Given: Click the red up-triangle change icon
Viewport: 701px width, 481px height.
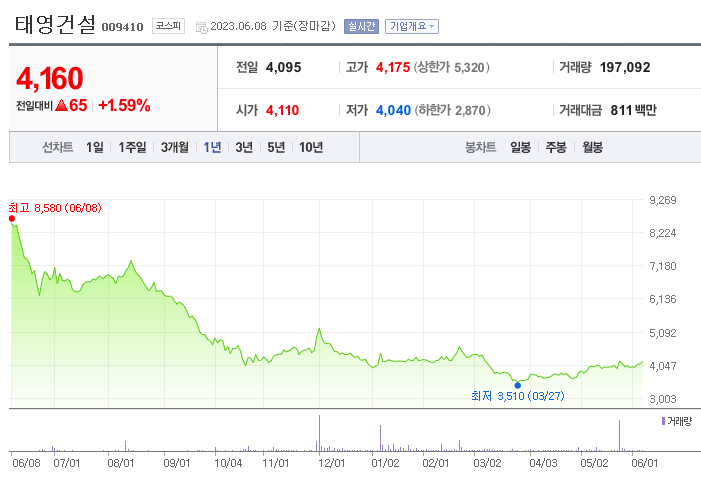Looking at the screenshot, I should [61, 105].
